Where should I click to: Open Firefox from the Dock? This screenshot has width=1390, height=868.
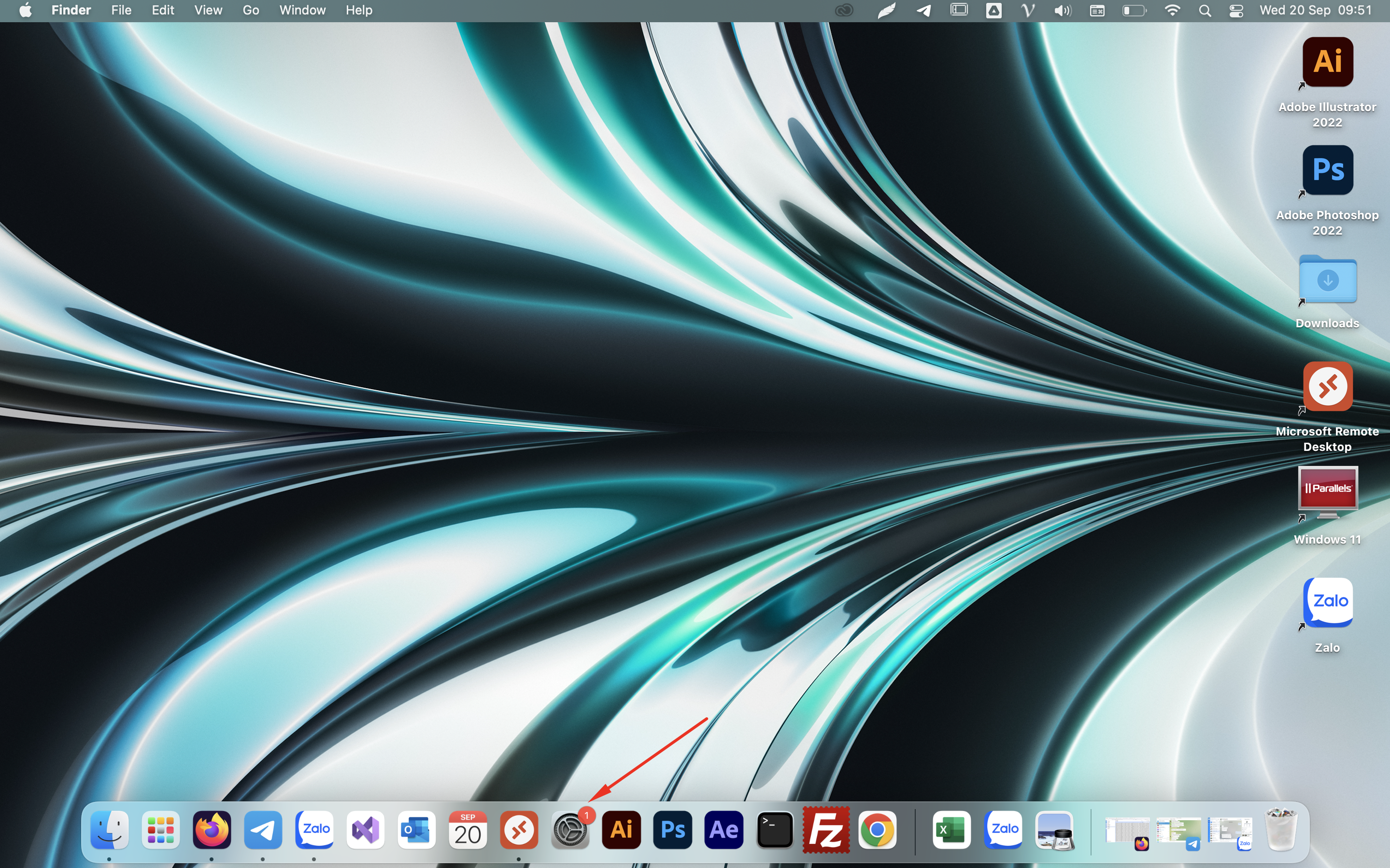[x=212, y=830]
